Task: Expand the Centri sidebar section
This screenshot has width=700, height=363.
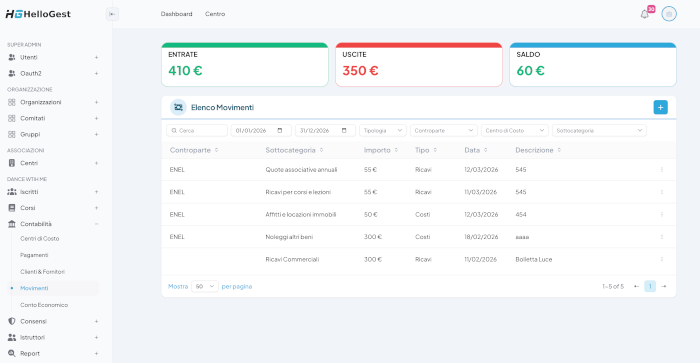Action: (96, 163)
